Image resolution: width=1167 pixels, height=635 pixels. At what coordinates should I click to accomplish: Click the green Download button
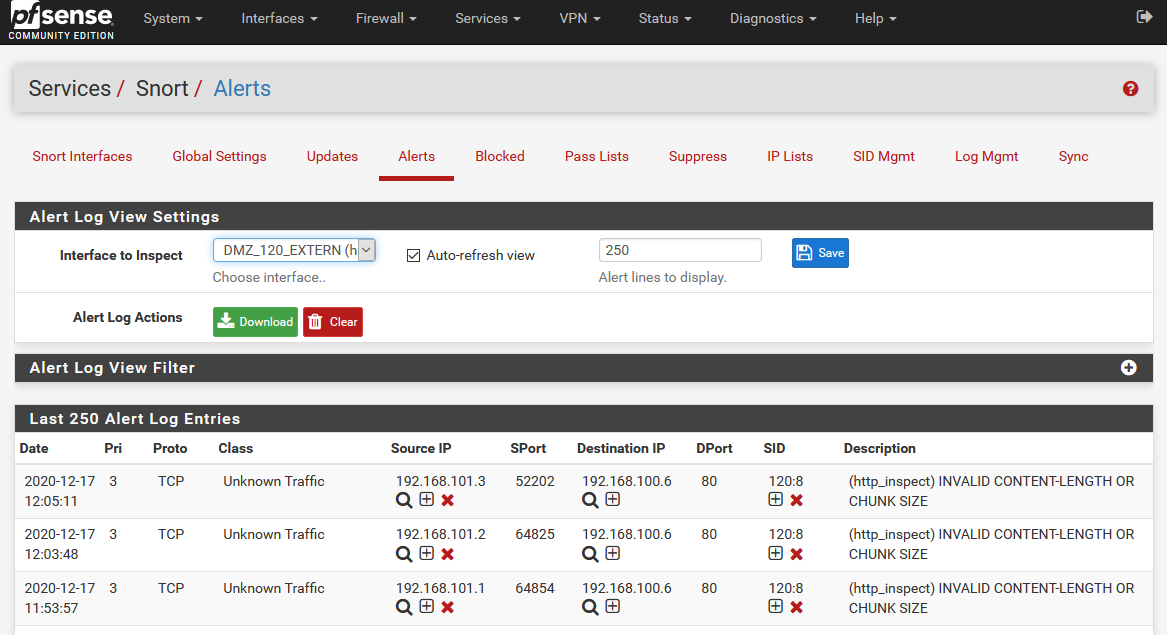(255, 322)
